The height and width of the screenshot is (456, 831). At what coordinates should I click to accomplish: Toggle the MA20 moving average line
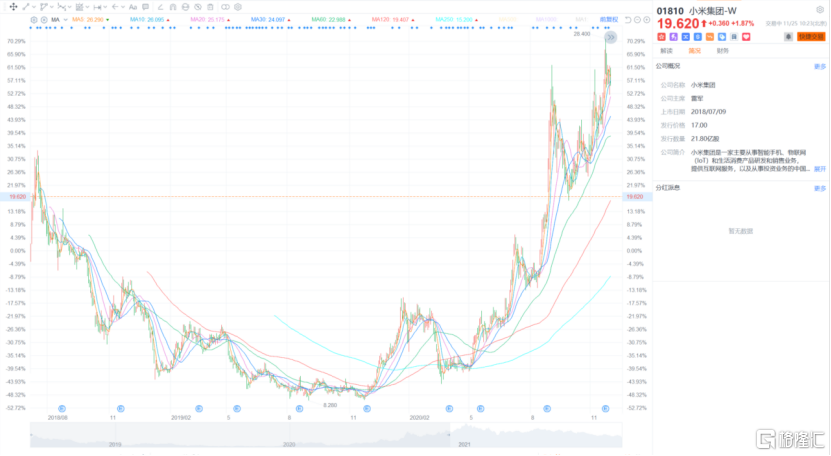(210, 20)
